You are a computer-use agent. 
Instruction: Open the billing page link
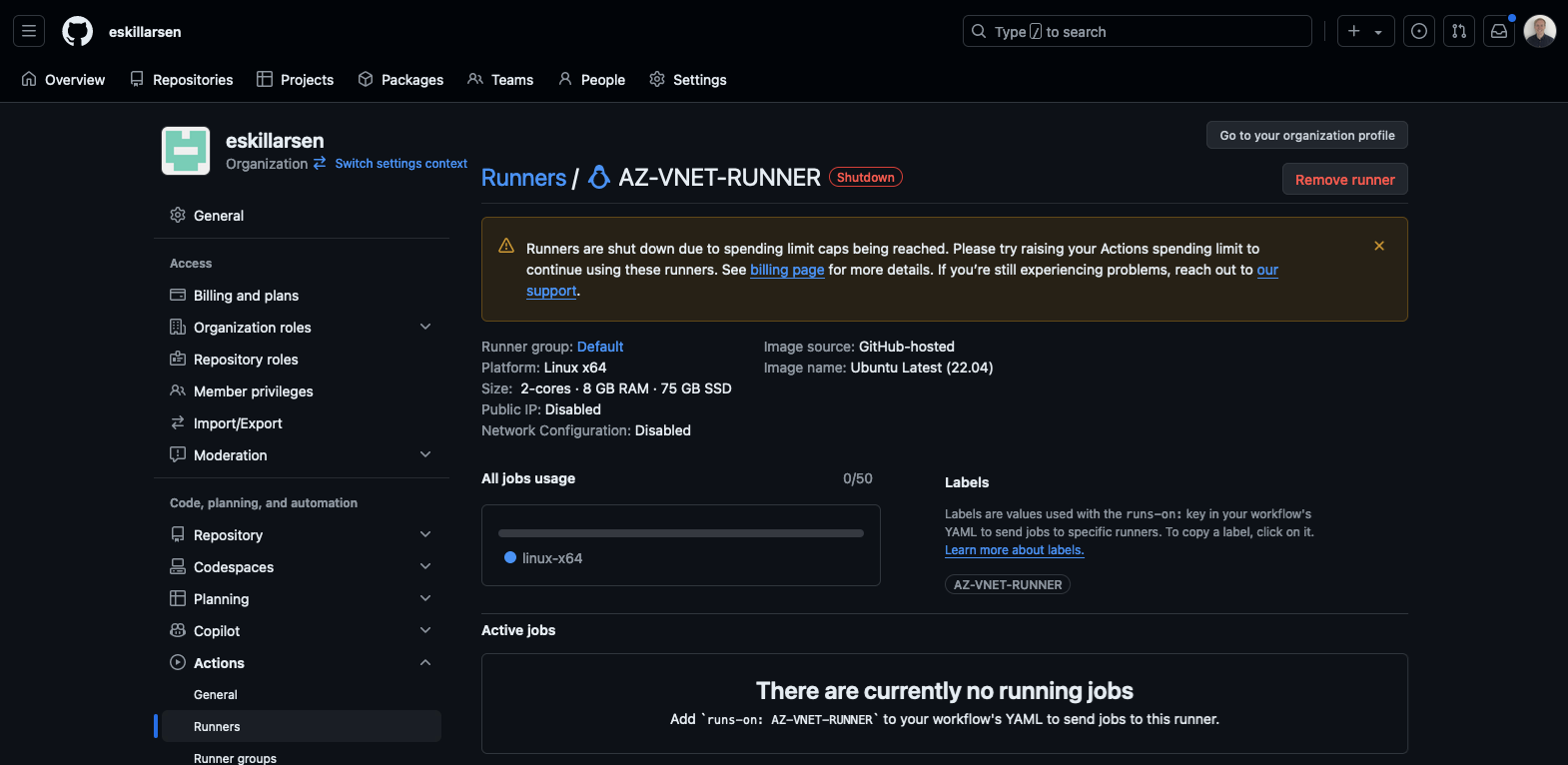click(787, 270)
